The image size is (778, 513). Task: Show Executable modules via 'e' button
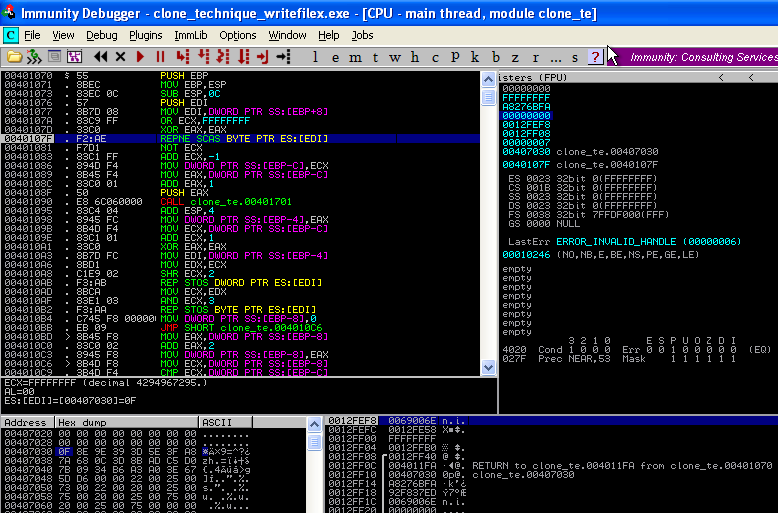(x=335, y=58)
